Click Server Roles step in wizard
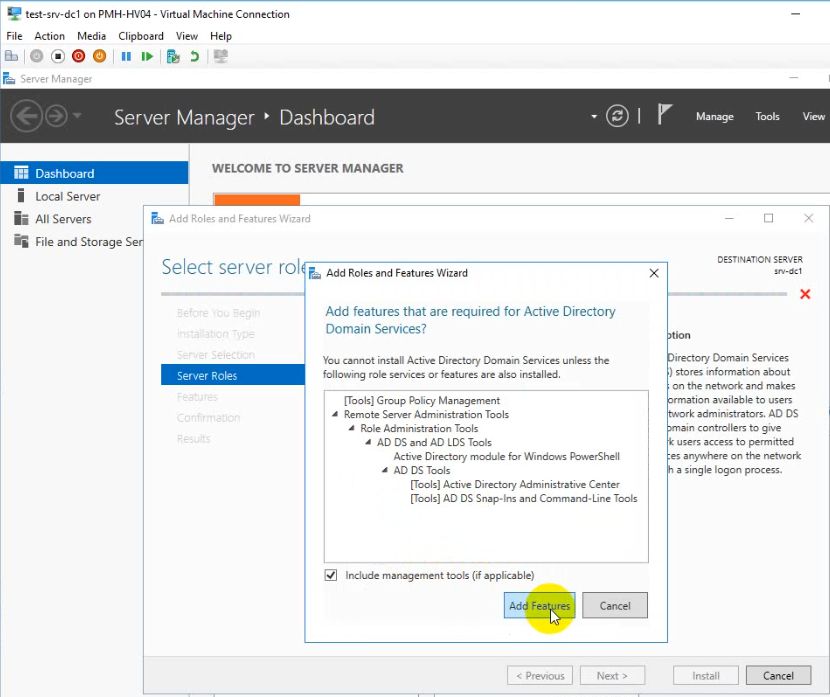 tap(233, 375)
